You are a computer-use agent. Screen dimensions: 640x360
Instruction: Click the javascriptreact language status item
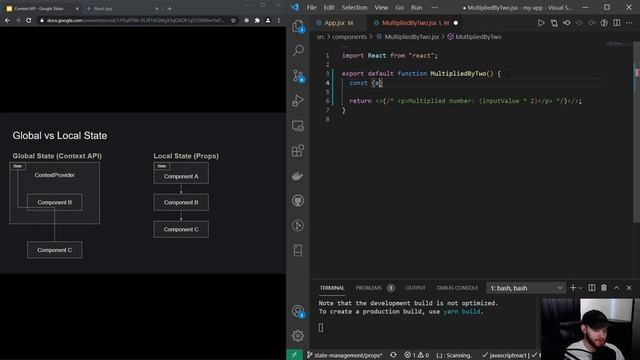click(507, 355)
